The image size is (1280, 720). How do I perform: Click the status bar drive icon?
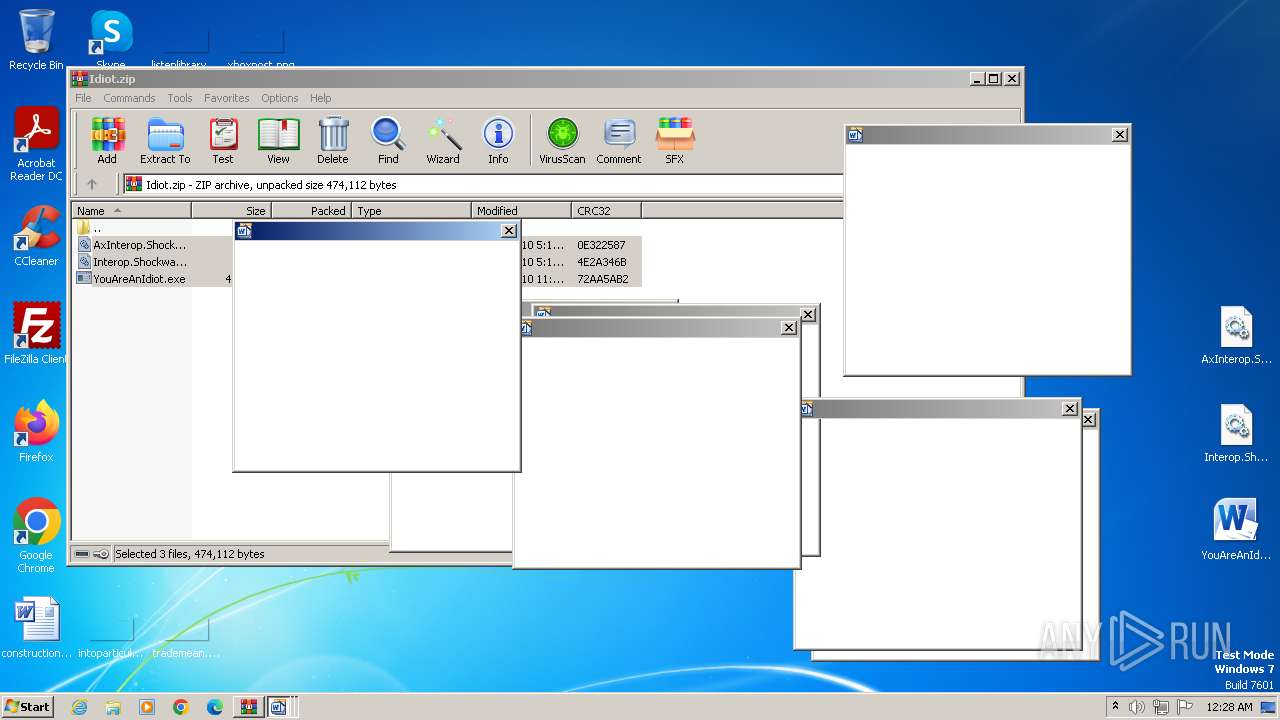[82, 554]
